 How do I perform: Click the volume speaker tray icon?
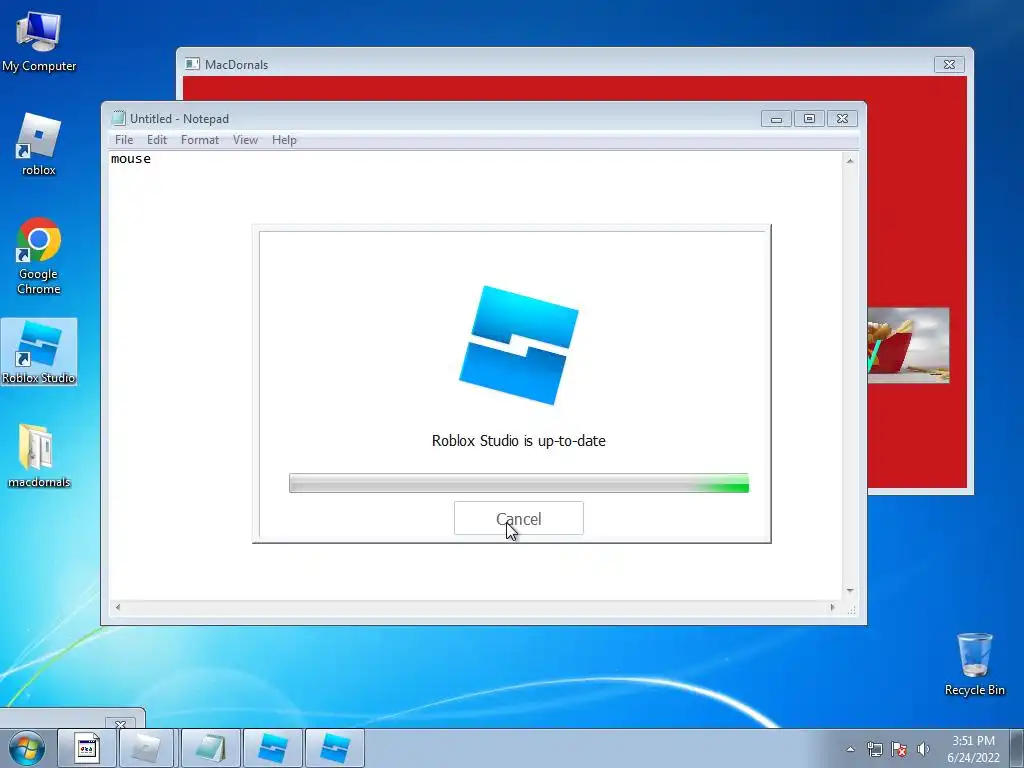click(x=923, y=749)
